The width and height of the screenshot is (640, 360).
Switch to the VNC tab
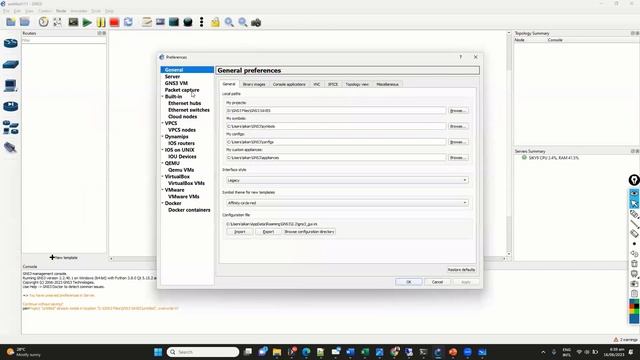click(x=317, y=84)
